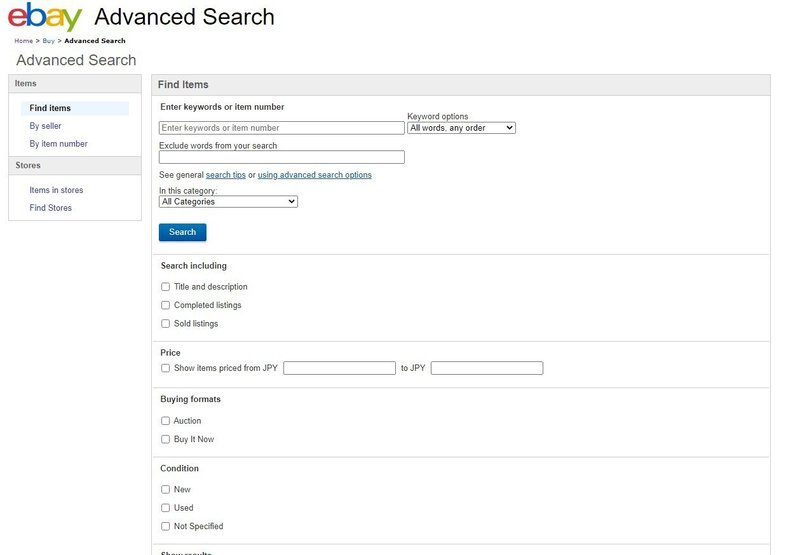Click the Price section heading
Screen dimensions: 800x555
coord(170,352)
